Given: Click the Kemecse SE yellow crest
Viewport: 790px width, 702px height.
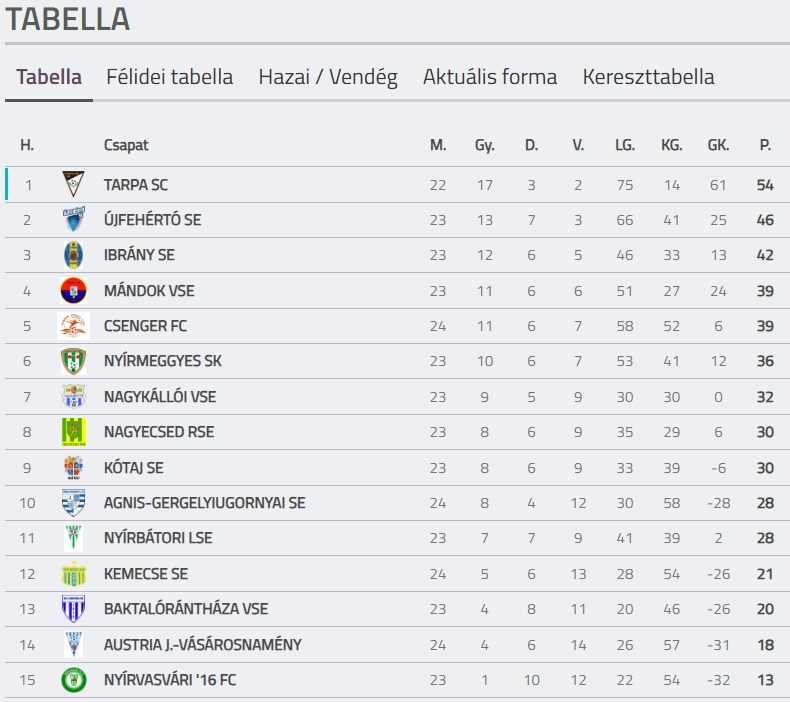Looking at the screenshot, I should [74, 573].
